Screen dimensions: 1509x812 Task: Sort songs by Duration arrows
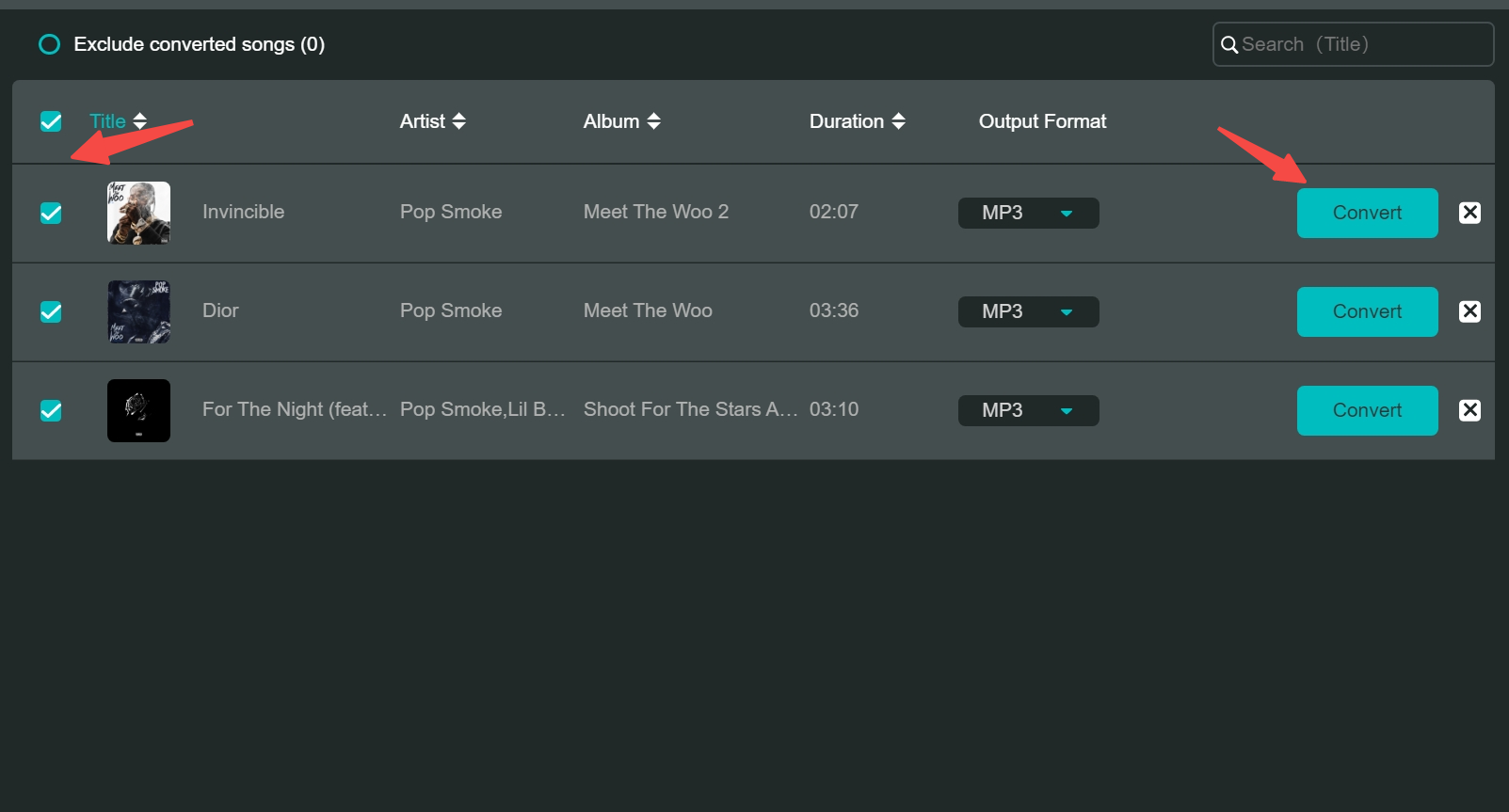point(899,121)
